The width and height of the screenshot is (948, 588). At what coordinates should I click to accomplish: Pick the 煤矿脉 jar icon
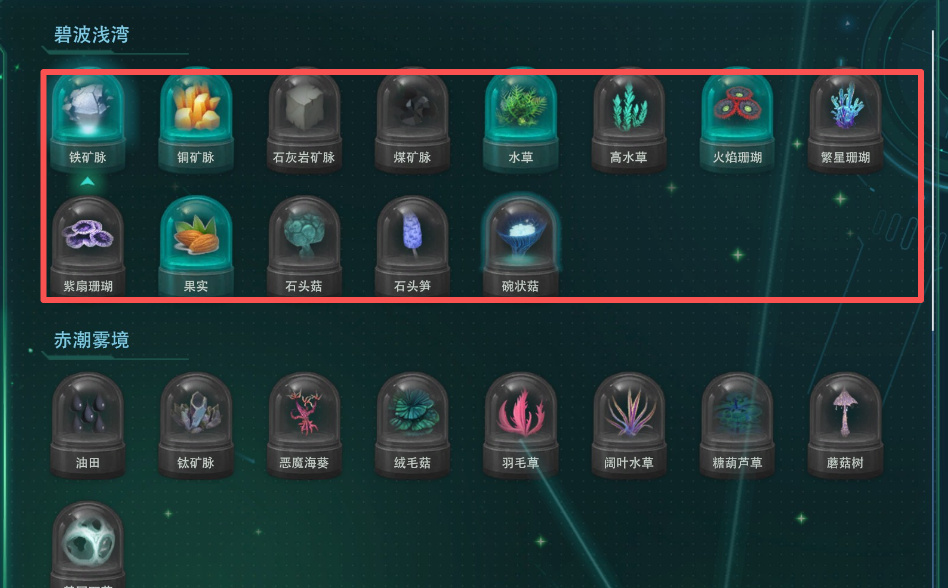coord(412,119)
